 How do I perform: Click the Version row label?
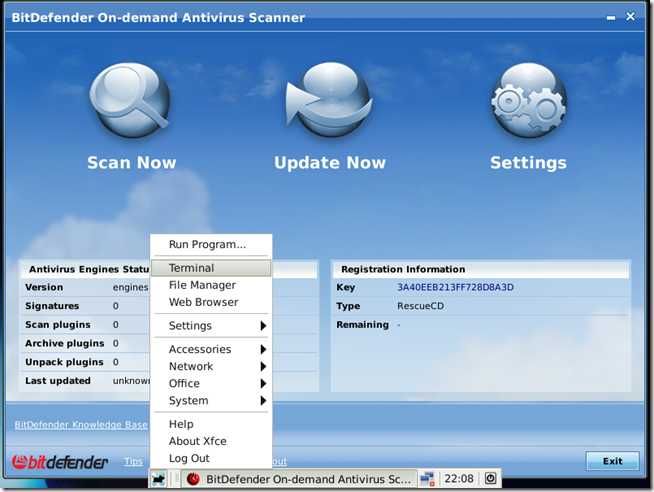coord(44,287)
